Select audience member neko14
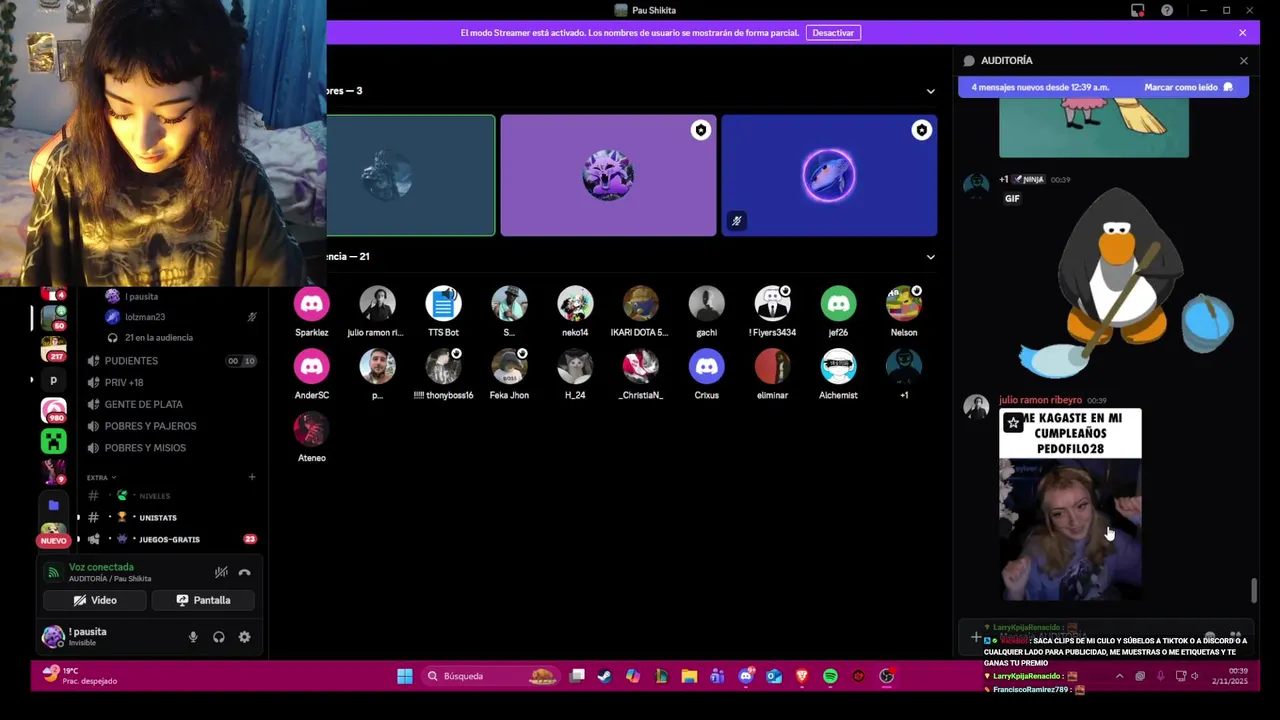Screen dimensions: 1280x720 click(575, 312)
